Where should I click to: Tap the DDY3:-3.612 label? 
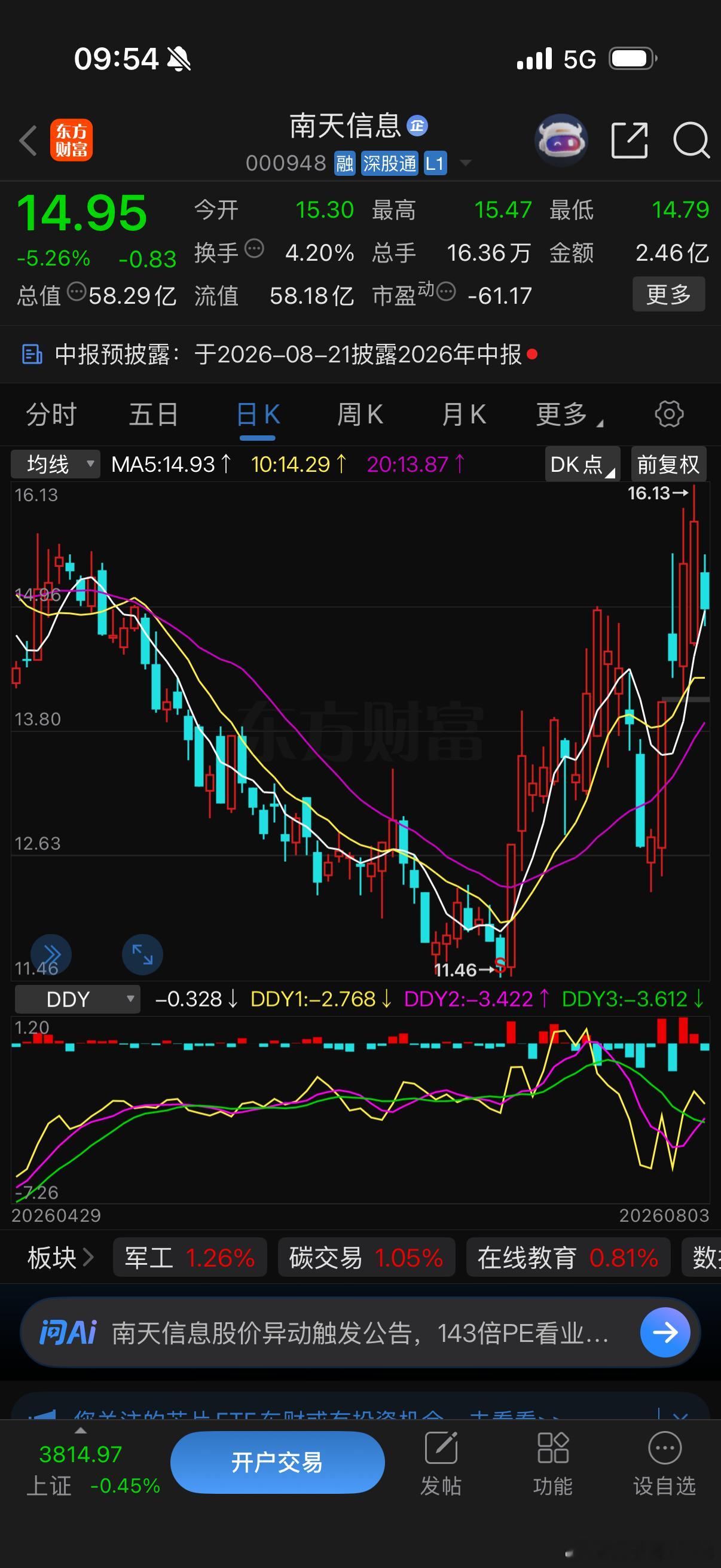633,999
